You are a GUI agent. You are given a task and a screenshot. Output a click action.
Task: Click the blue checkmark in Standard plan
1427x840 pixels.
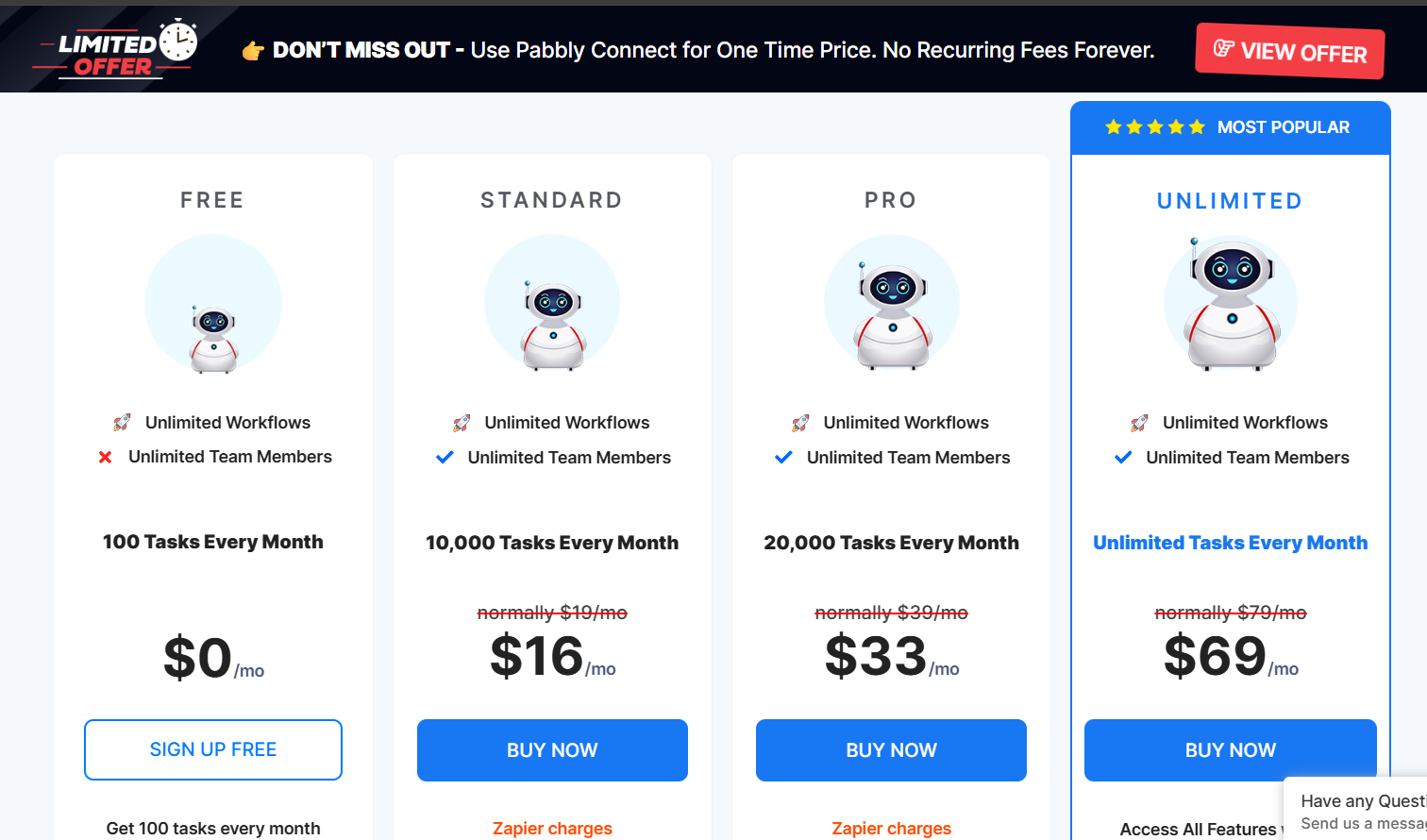coord(445,458)
